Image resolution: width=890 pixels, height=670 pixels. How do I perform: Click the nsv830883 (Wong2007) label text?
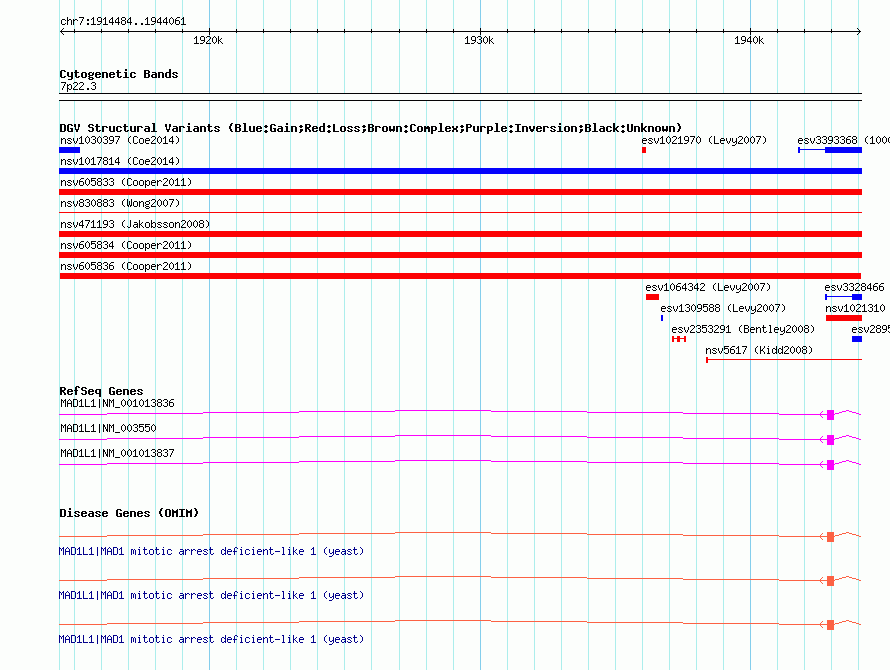[x=120, y=203]
